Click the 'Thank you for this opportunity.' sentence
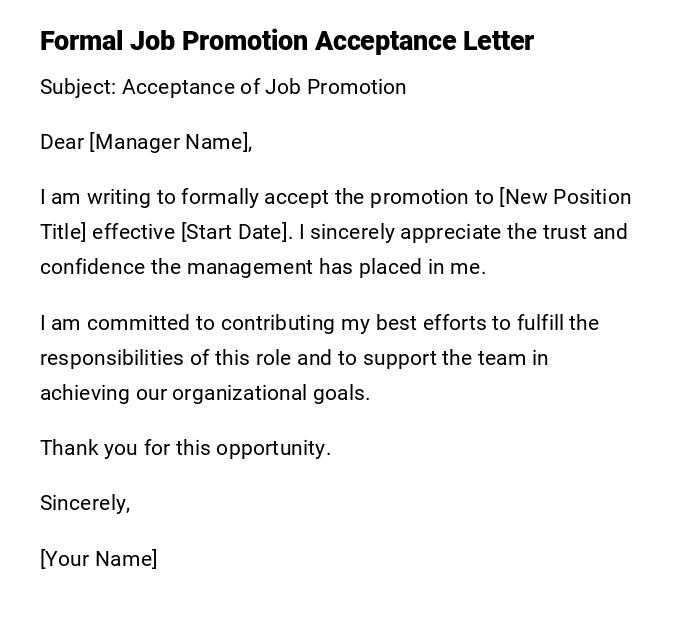Screen dimensions: 700x621 pos(185,448)
